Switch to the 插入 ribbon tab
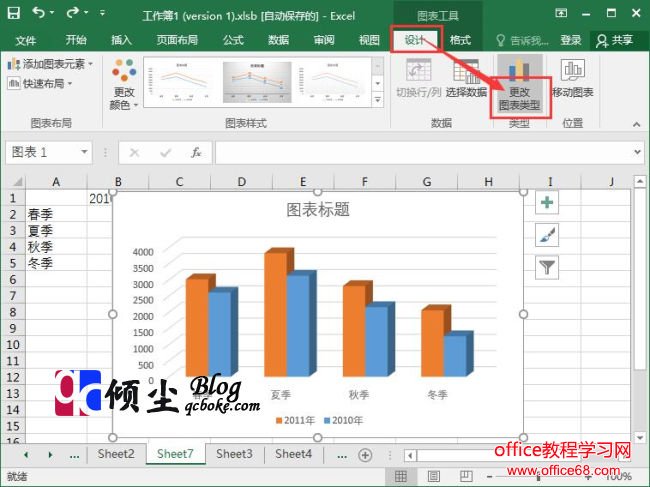 coord(121,40)
